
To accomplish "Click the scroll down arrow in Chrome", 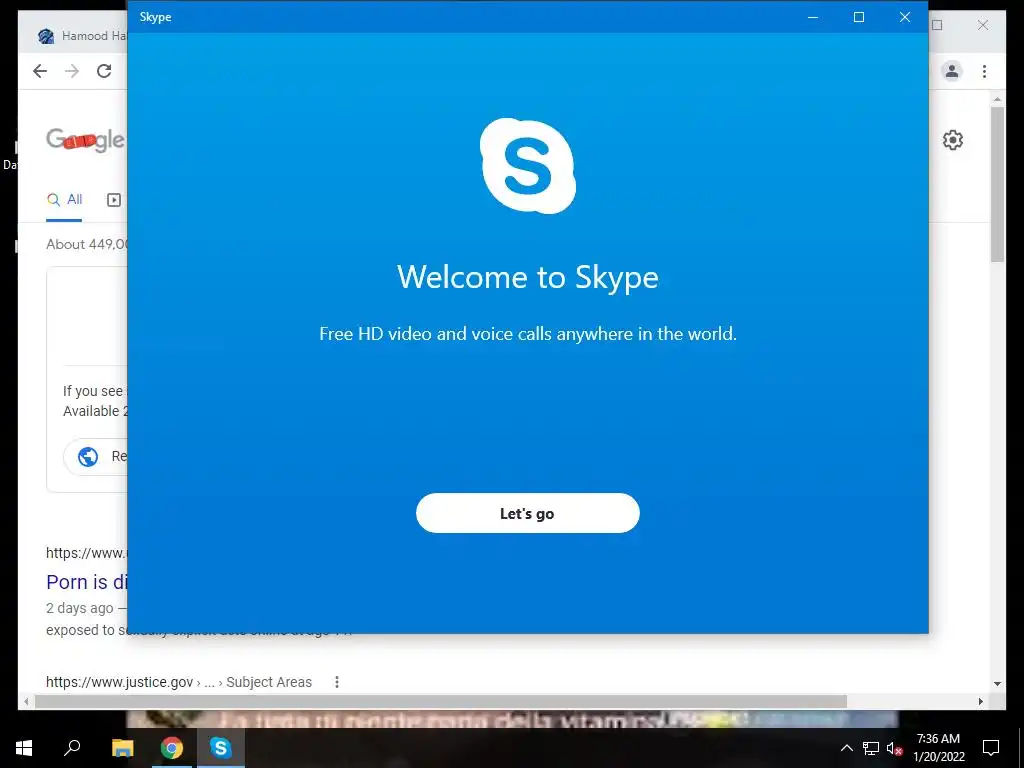I will (x=997, y=684).
